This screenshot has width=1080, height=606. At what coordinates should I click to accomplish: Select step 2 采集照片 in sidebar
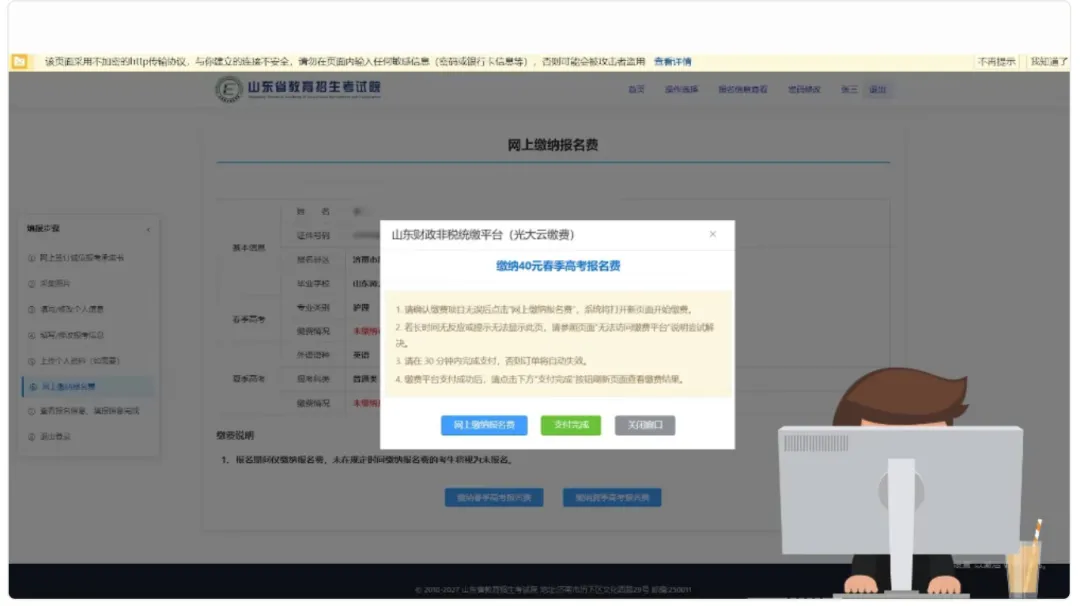coord(50,283)
